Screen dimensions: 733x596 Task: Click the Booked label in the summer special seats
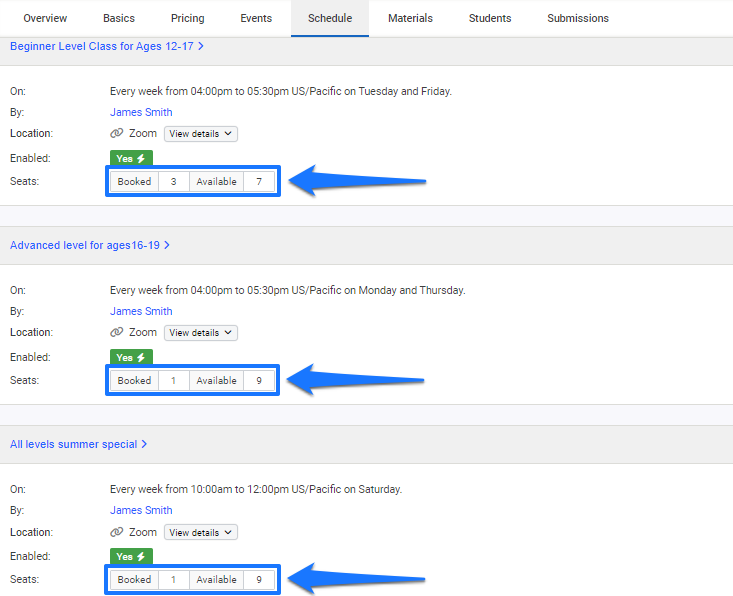coord(134,580)
